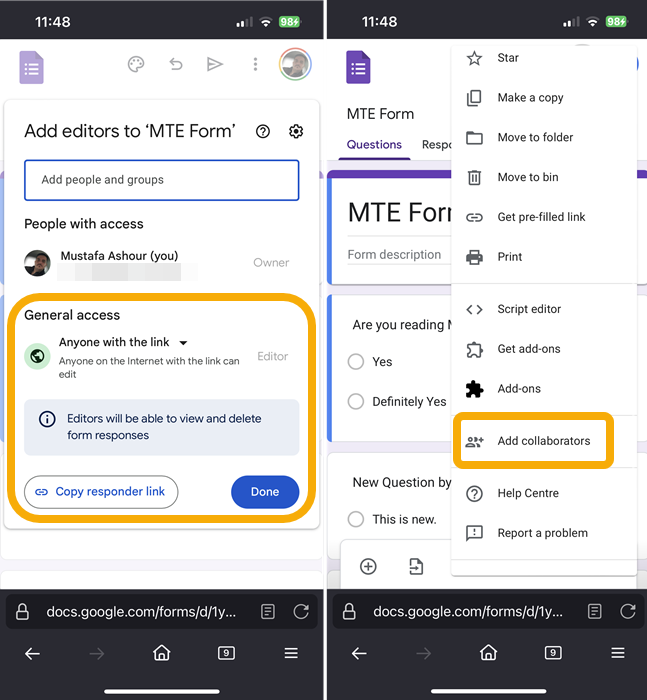
Task: Open account profile picture in left phone
Action: coord(295,65)
